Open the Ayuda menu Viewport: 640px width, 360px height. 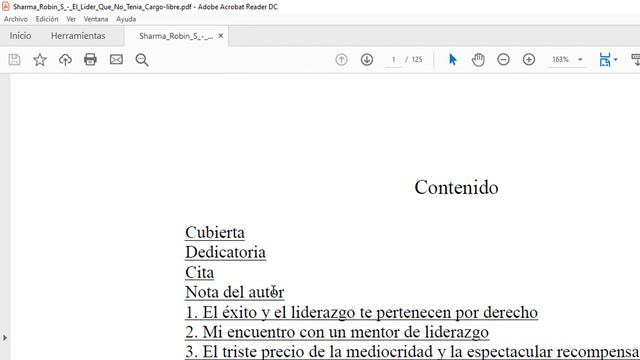(x=126, y=19)
